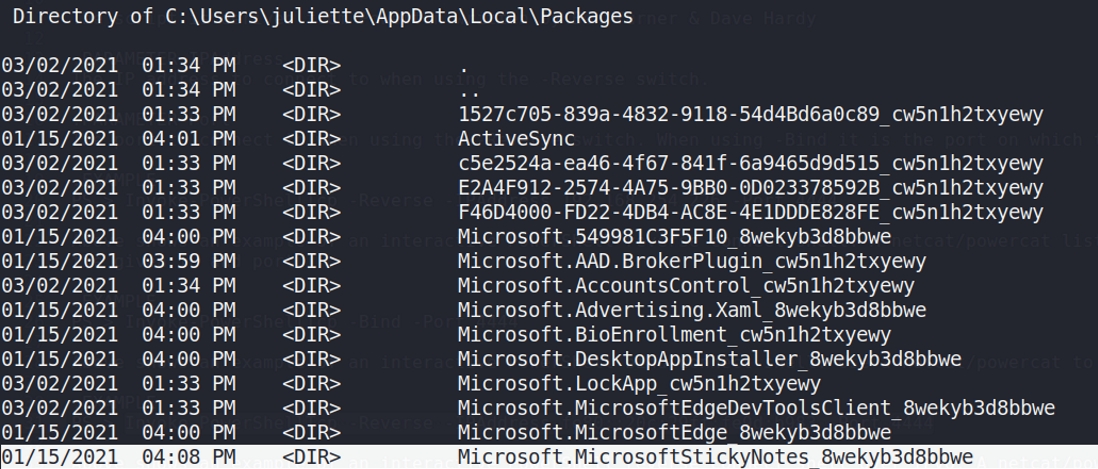Click the 1527c705-839a-4832 package folder name
1098x469 pixels.
coord(750,115)
